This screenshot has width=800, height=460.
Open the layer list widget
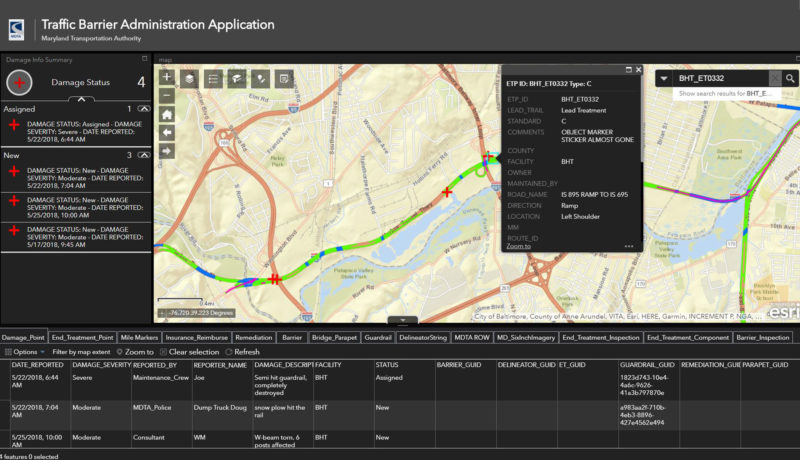(189, 79)
